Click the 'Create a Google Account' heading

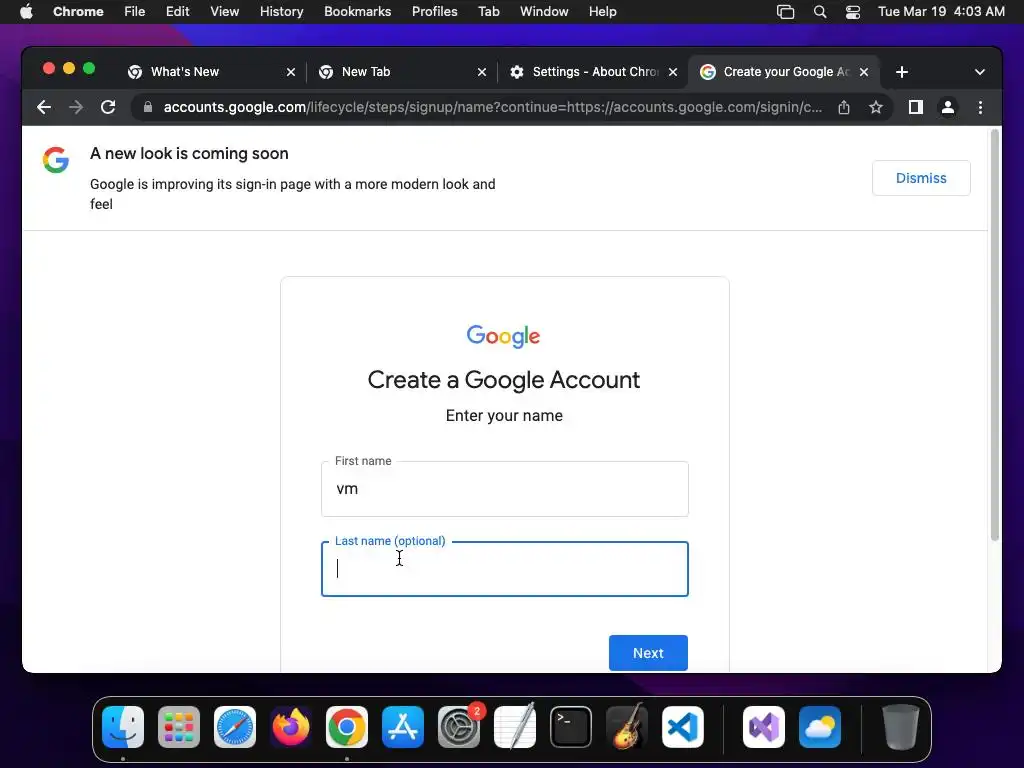pyautogui.click(x=504, y=380)
